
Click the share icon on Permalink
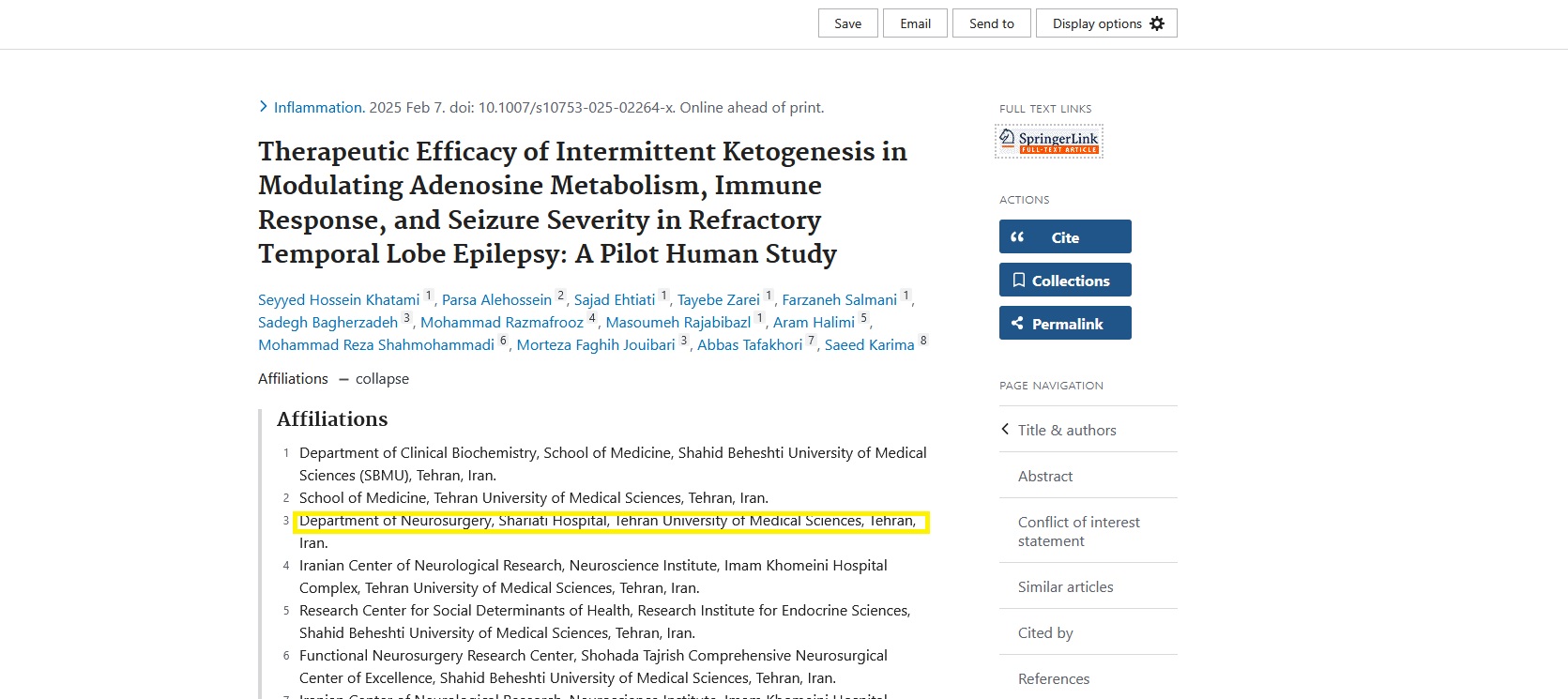pos(1017,324)
